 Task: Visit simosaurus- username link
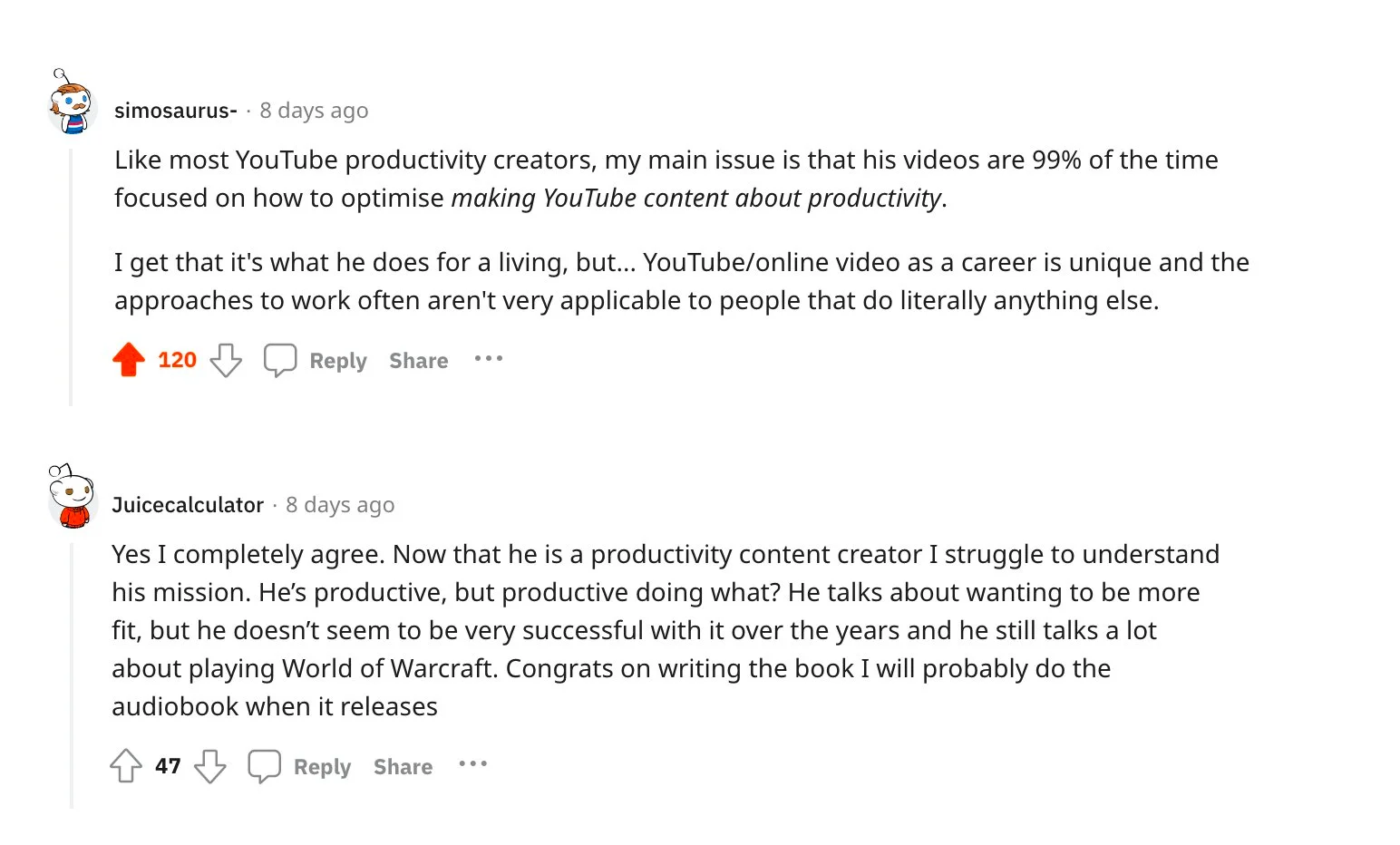coord(175,111)
